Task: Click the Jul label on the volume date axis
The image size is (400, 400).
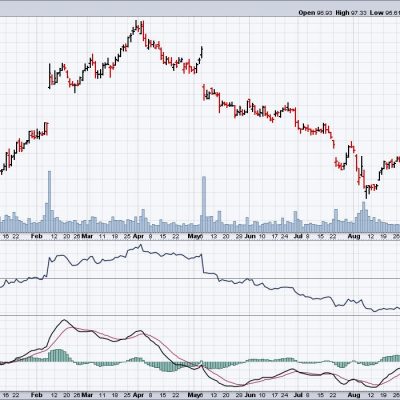Action: 298,236
